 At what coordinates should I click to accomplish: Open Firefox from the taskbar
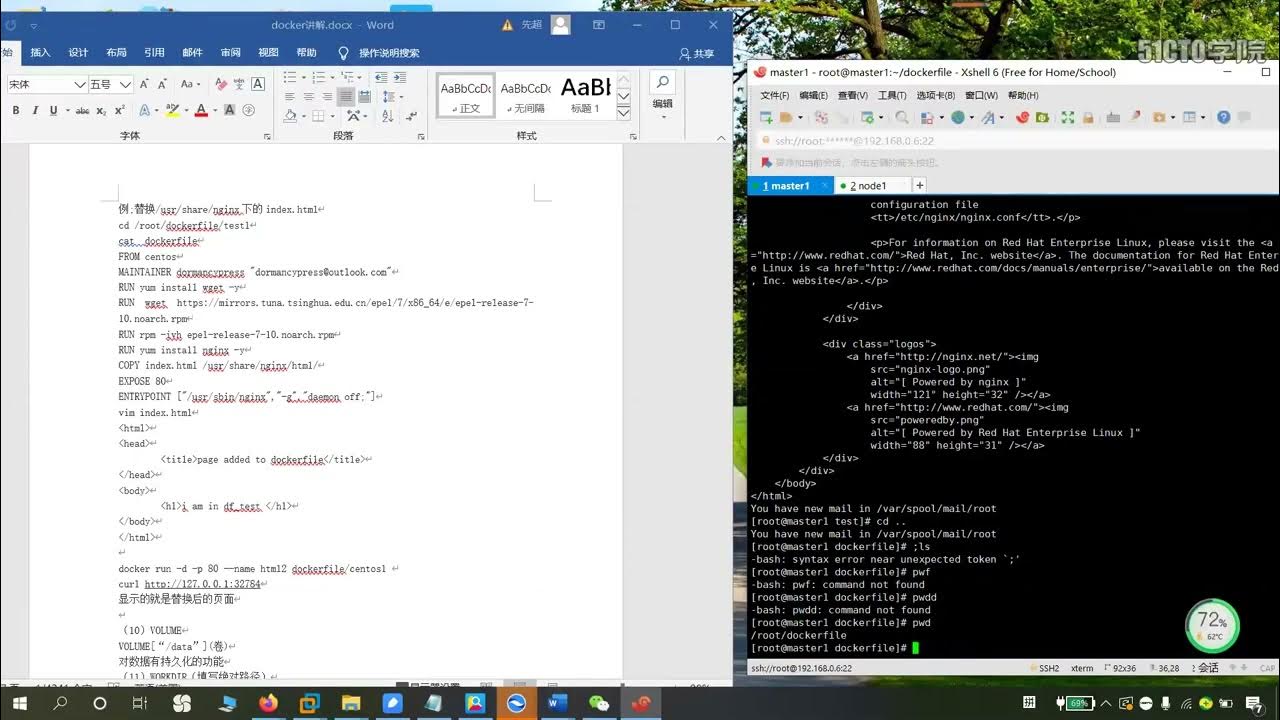(x=268, y=703)
